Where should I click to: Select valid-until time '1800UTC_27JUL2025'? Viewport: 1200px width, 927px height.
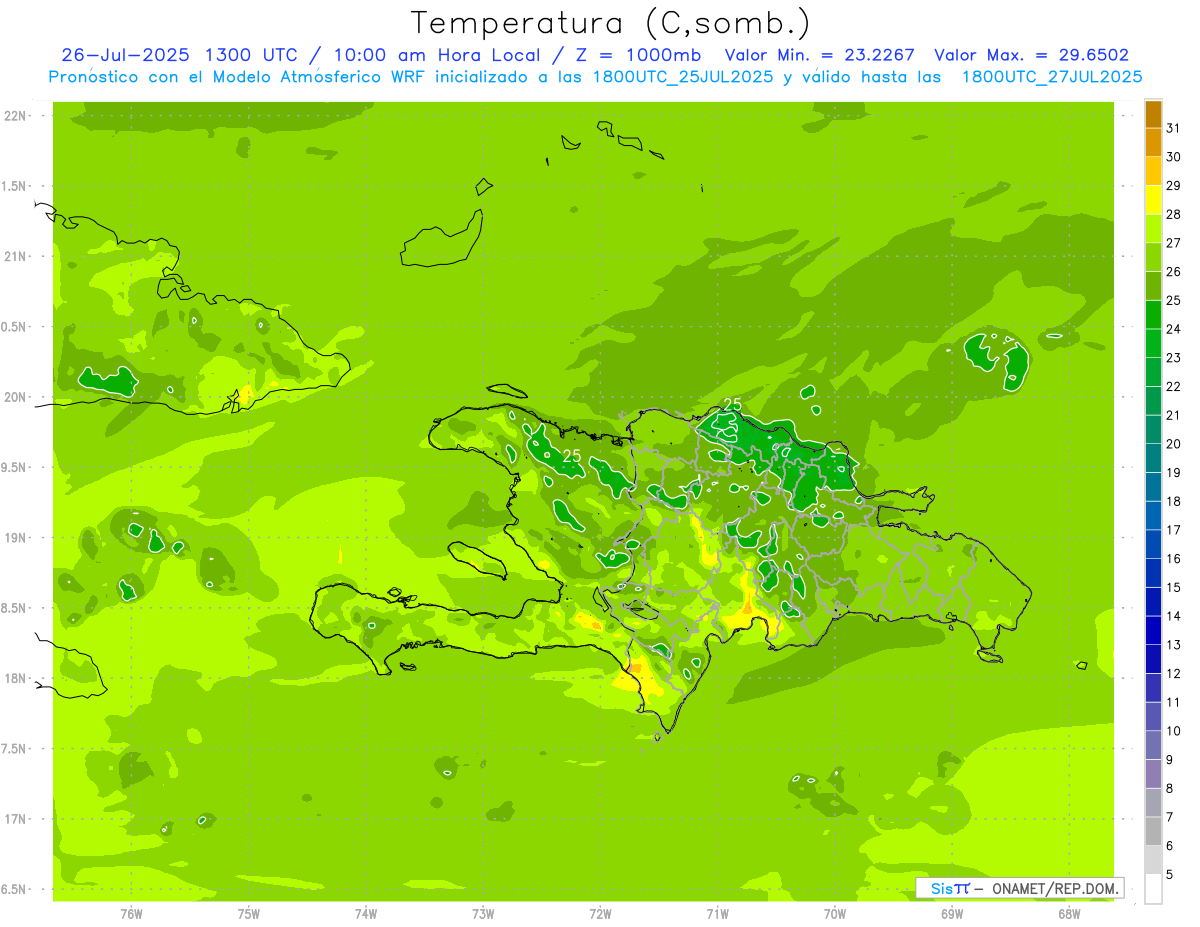point(1052,77)
